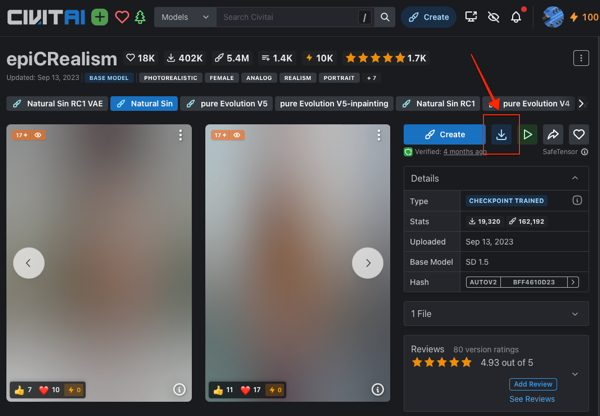Viewport: 600px width, 416px height.
Task: Select the Natural Sin RC1 VAE tab
Action: 56,103
